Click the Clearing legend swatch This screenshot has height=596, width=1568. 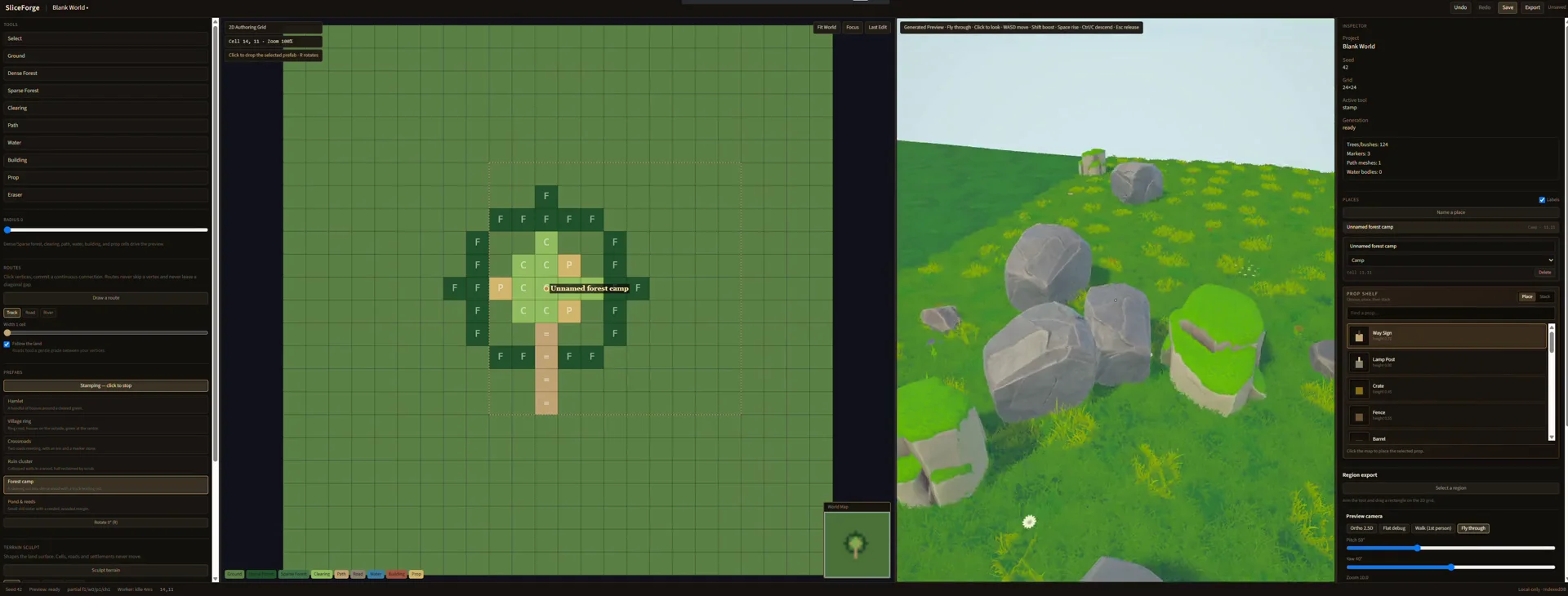pos(322,574)
